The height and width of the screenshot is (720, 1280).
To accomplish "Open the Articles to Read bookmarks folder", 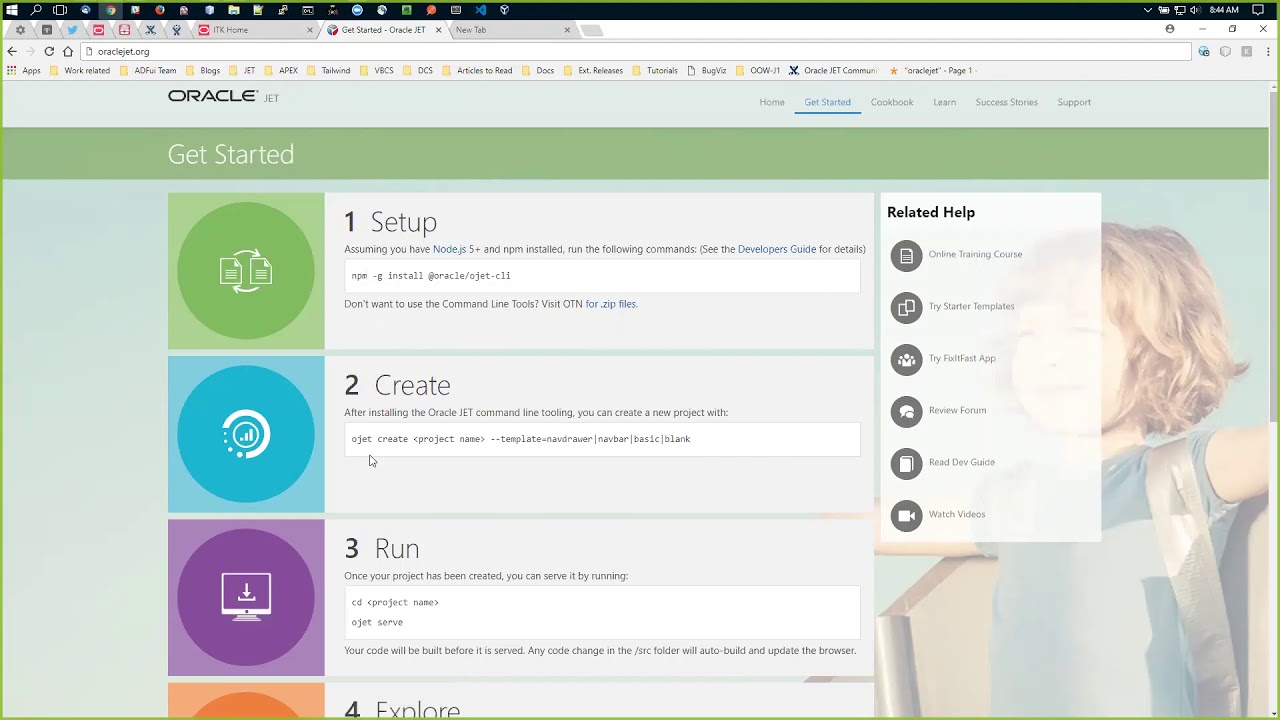I will 477,71.
